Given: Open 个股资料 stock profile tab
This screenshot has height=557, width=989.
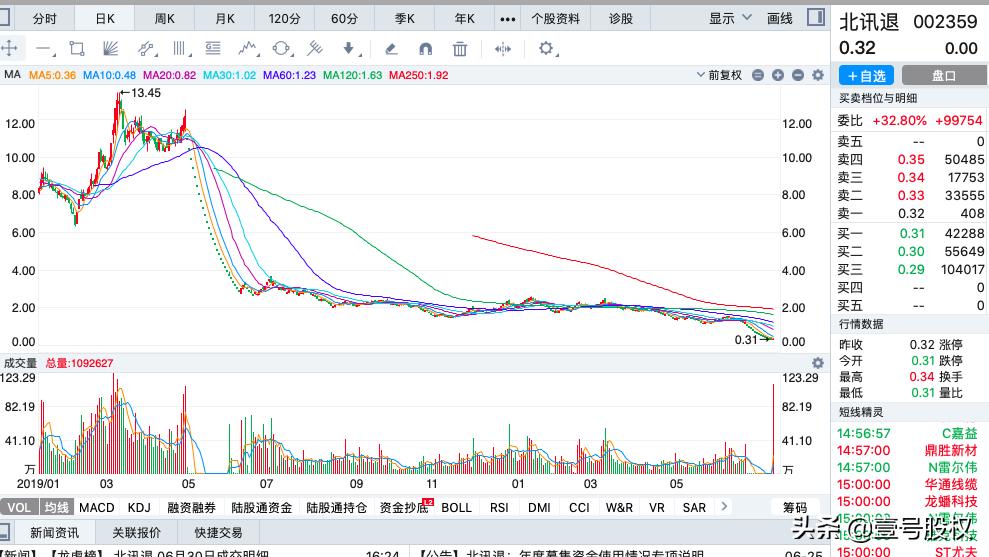Looking at the screenshot, I should tap(555, 19).
